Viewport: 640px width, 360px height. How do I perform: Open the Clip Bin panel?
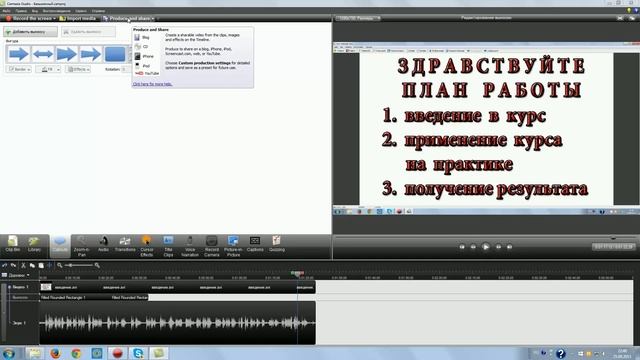[x=13, y=245]
